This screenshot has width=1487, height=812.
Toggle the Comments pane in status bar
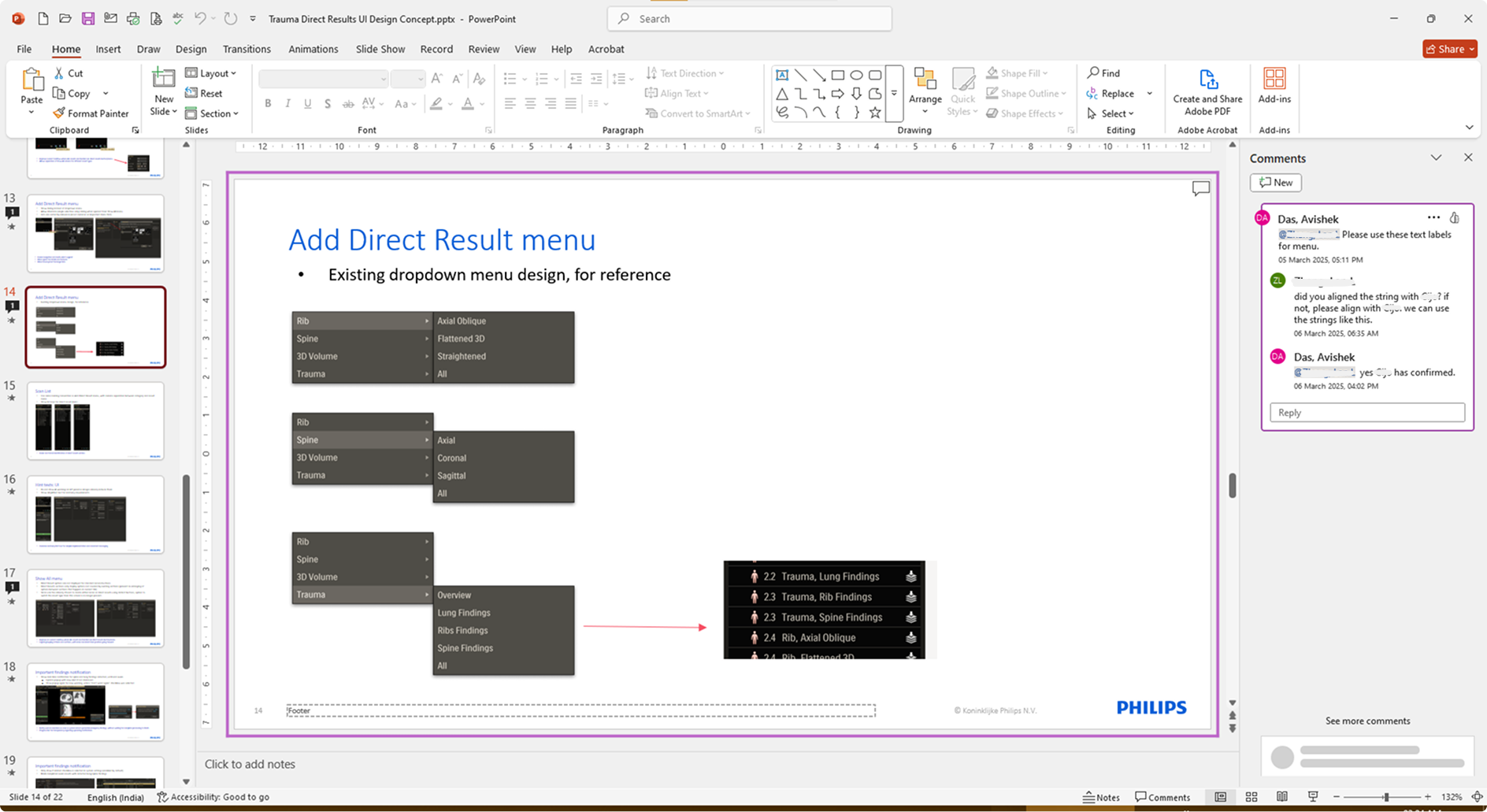1162,797
